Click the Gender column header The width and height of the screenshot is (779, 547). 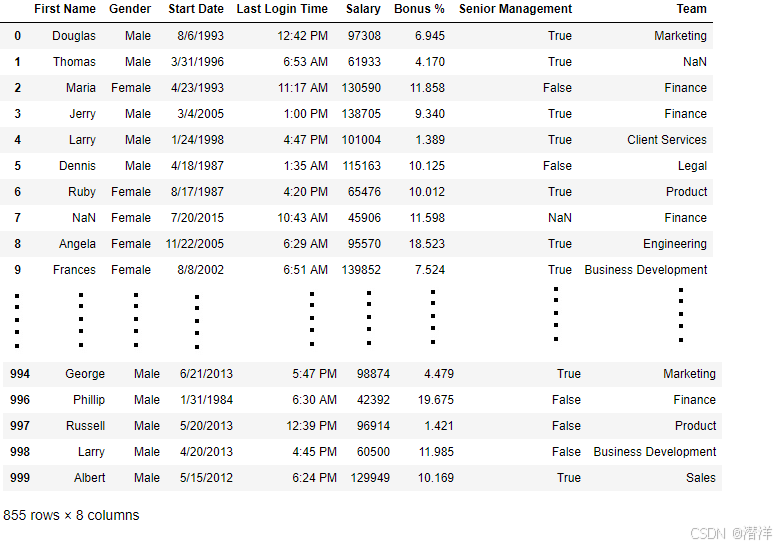click(x=130, y=9)
